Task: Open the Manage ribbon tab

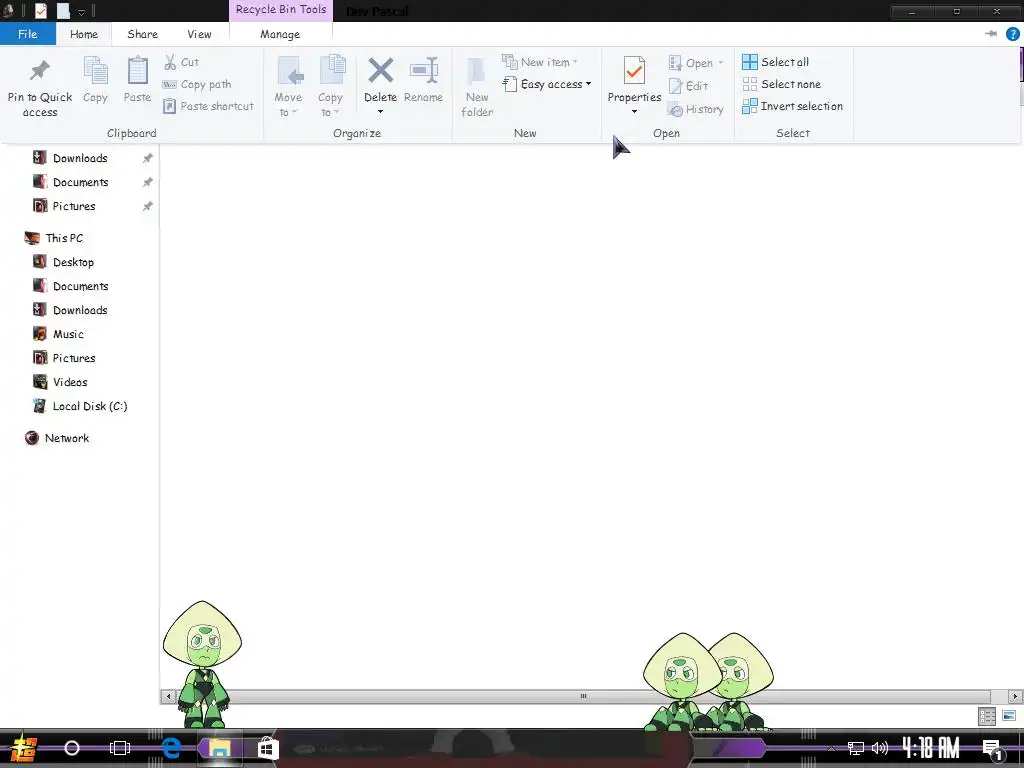Action: 280,34
